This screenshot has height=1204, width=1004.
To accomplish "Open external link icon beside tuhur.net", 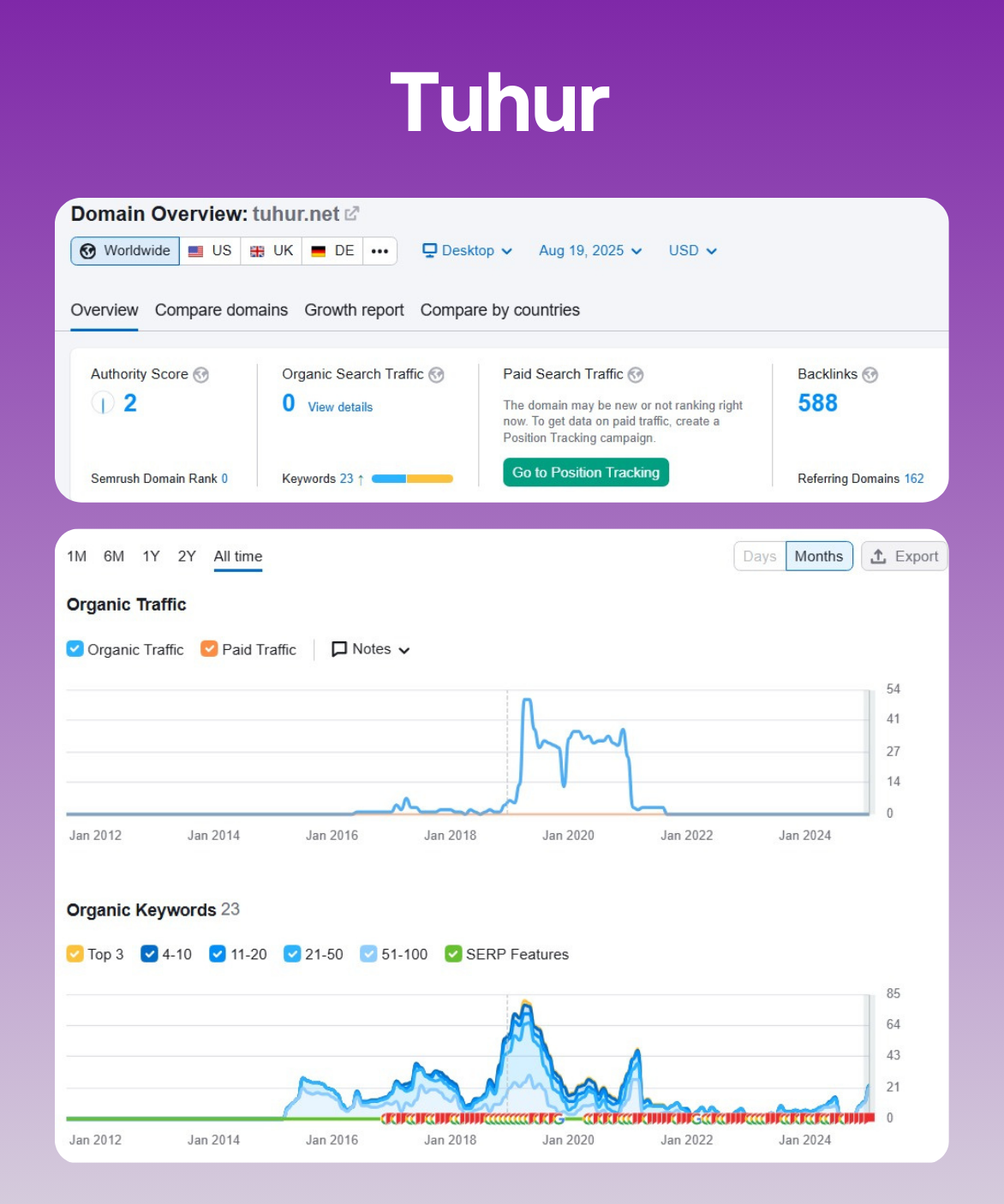I will click(352, 214).
